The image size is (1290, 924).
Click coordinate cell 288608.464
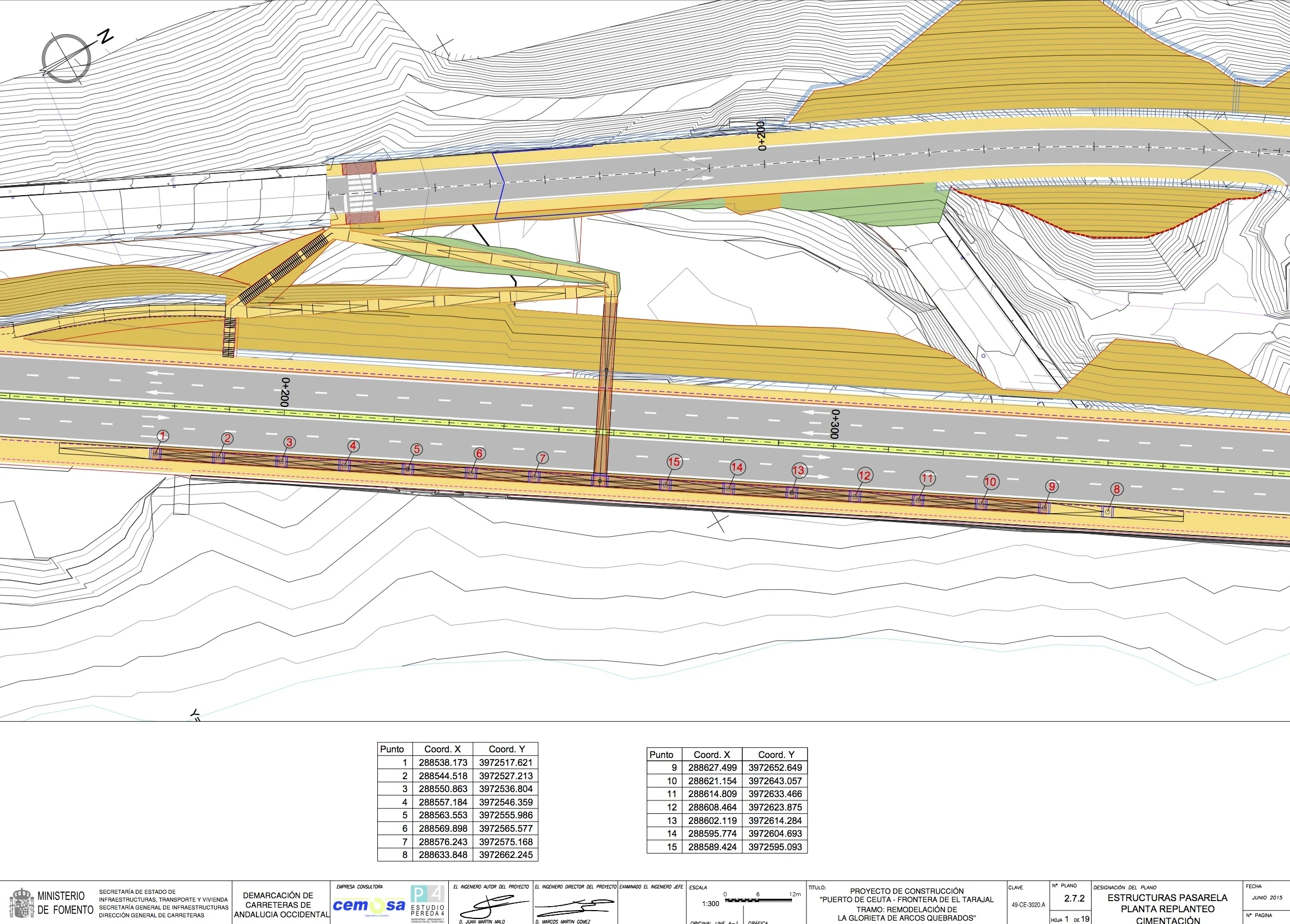point(712,807)
